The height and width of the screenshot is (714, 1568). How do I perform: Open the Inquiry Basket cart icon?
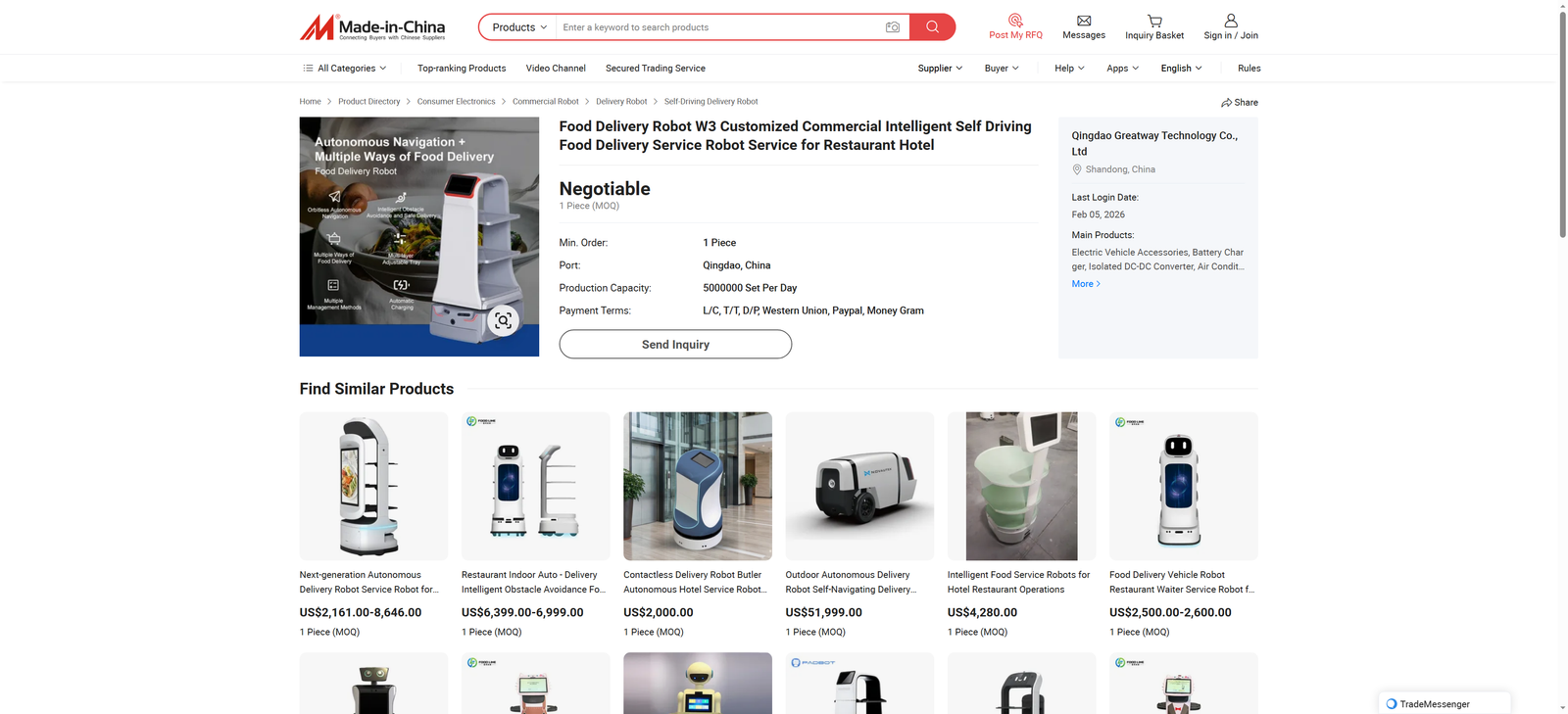(1154, 21)
